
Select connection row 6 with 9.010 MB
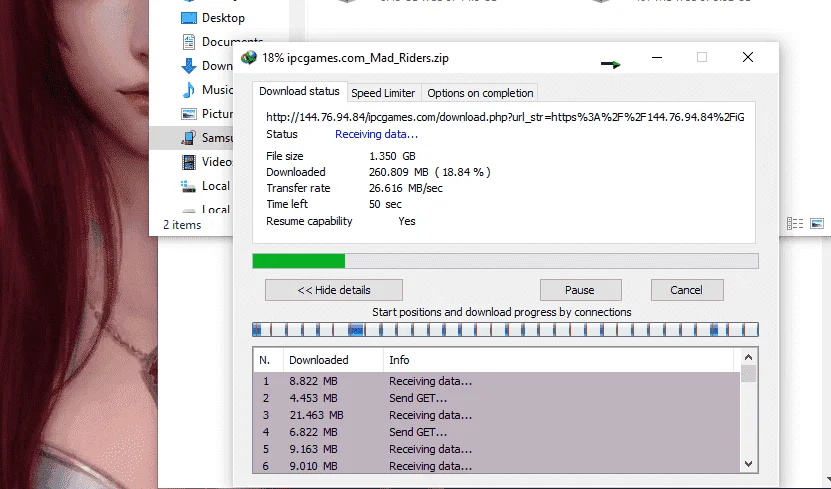497,466
